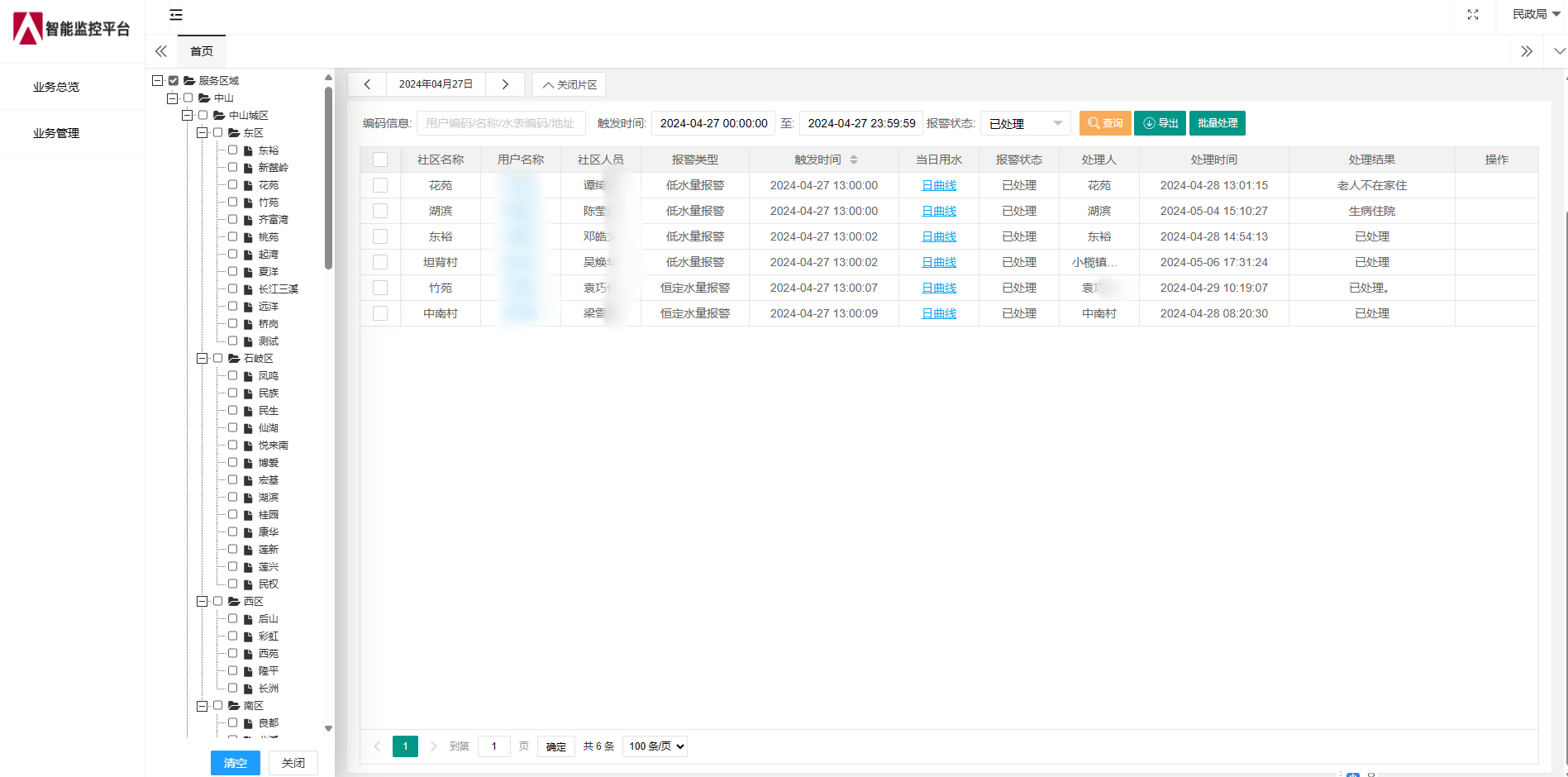The height and width of the screenshot is (777, 1568).
Task: Open the 业务总览 menu item
Action: coord(56,87)
